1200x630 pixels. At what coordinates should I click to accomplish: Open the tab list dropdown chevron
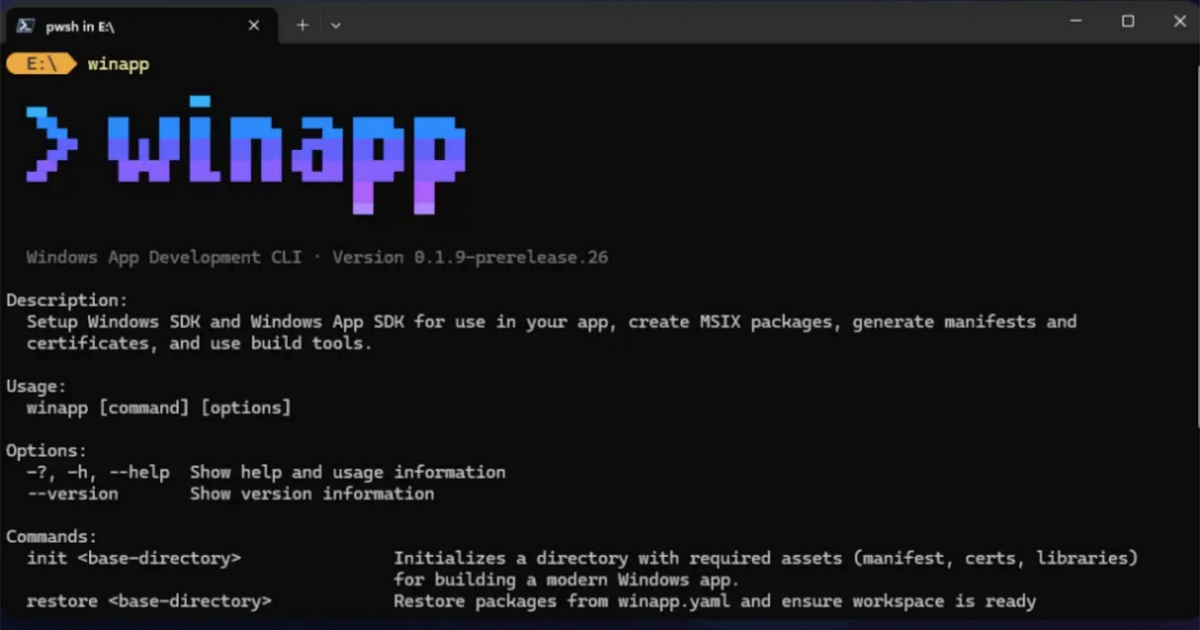[335, 25]
